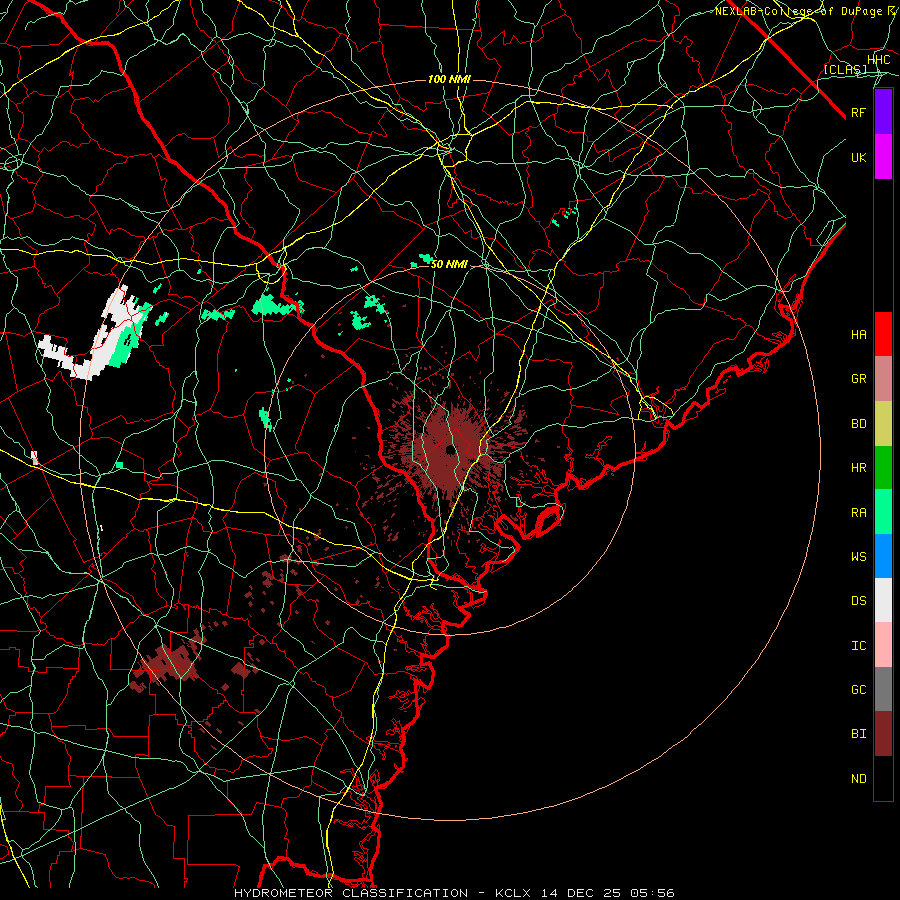The height and width of the screenshot is (900, 900).
Task: Click the Hydrometeor Classification KCLX title caption
Action: pos(454,893)
